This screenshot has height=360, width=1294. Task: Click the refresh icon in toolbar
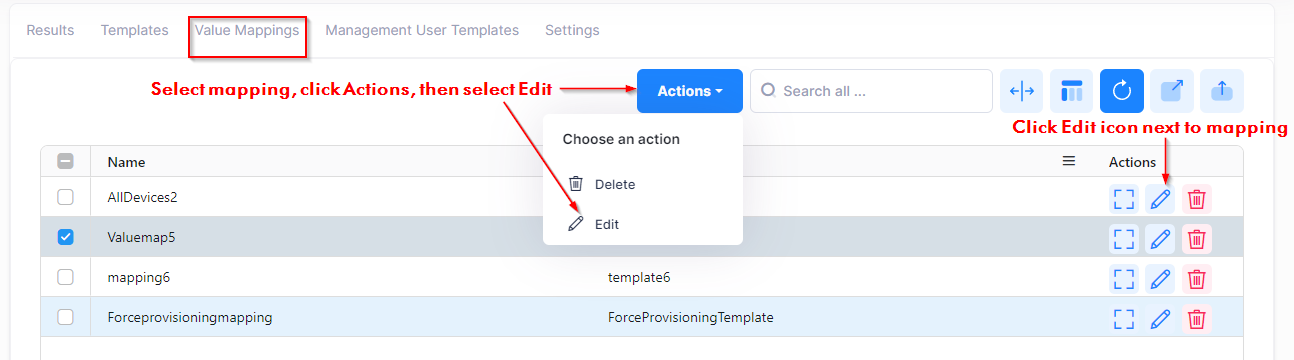pos(1121,91)
